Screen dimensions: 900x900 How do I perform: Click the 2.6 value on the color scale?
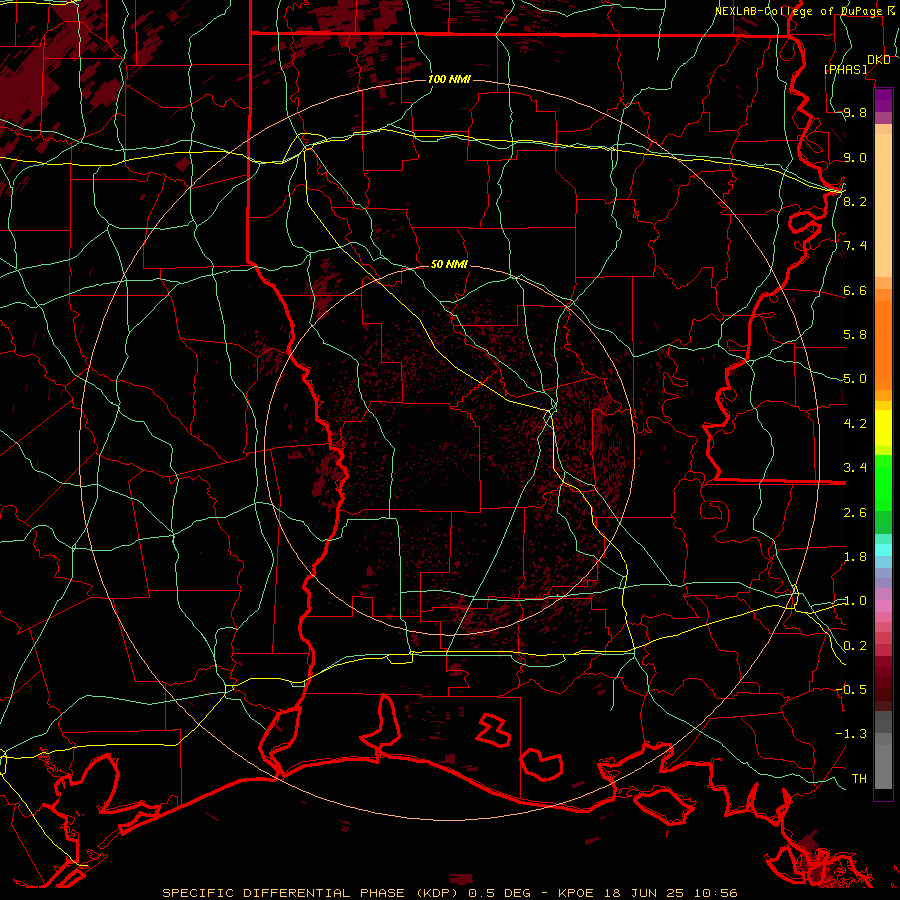pos(855,513)
